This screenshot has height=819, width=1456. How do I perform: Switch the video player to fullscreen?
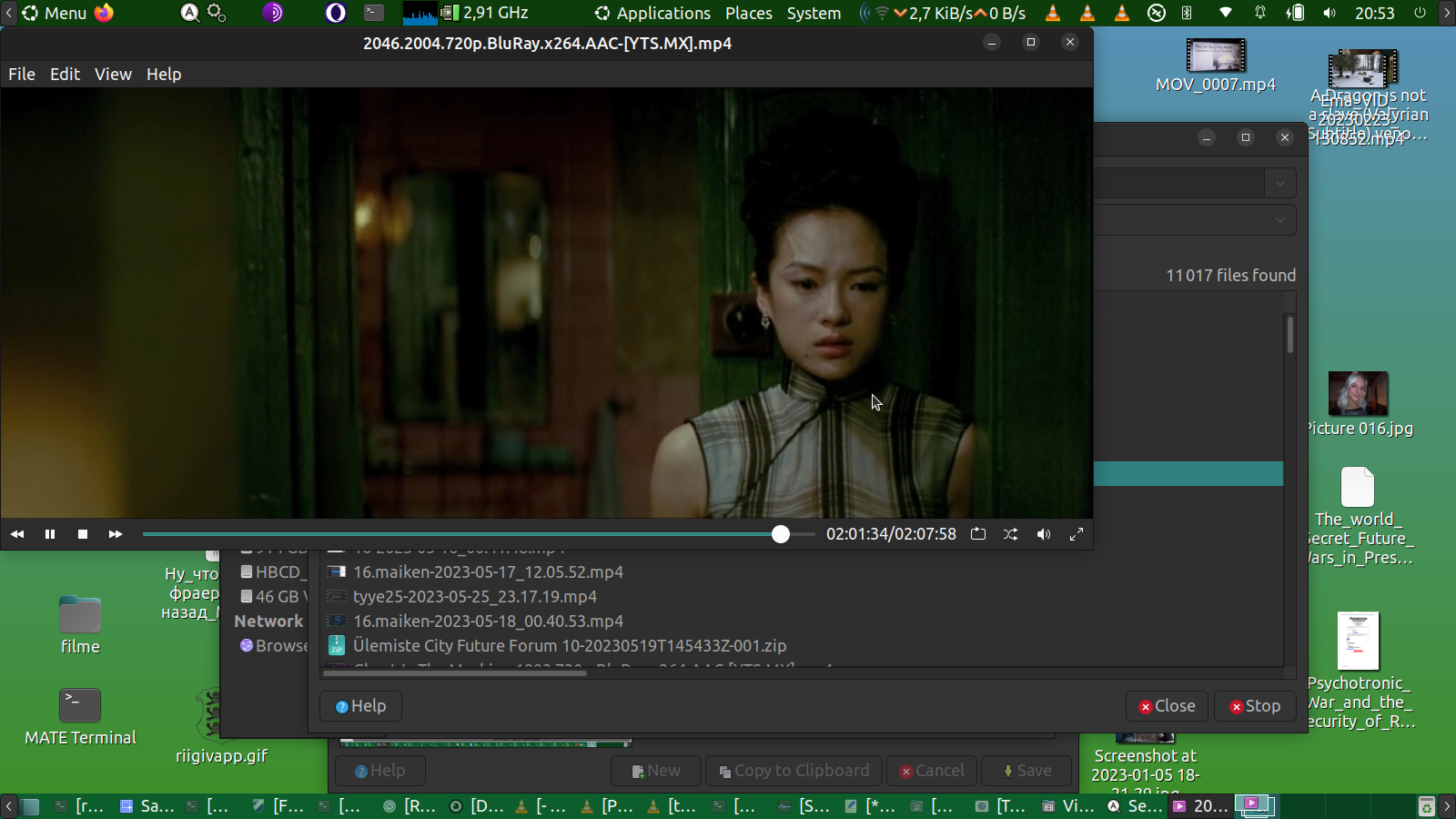[1077, 534]
